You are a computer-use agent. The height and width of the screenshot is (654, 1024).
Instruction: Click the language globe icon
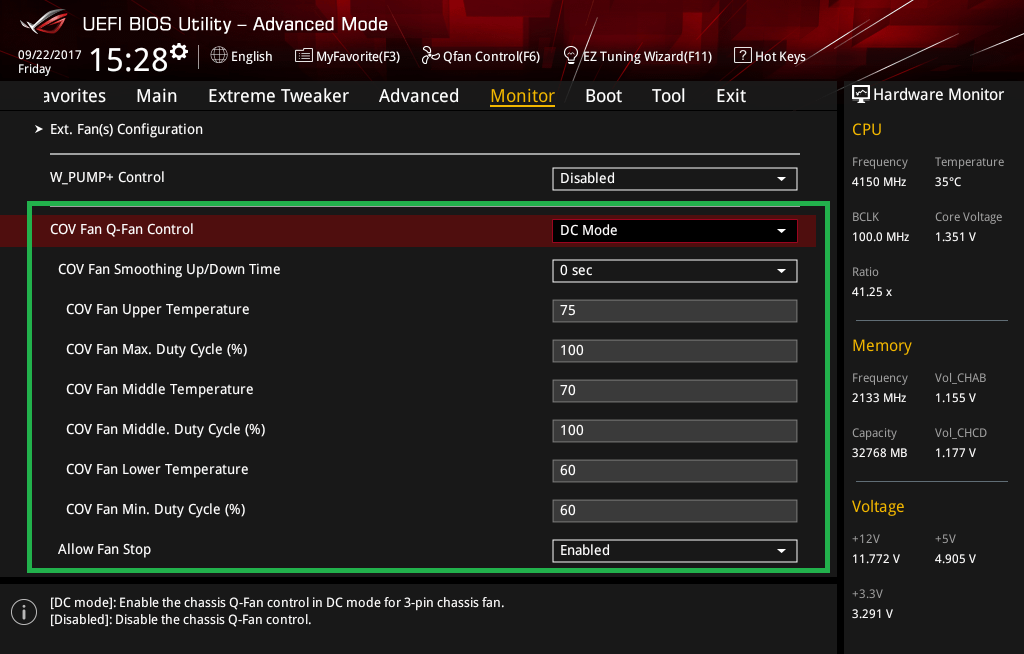219,56
